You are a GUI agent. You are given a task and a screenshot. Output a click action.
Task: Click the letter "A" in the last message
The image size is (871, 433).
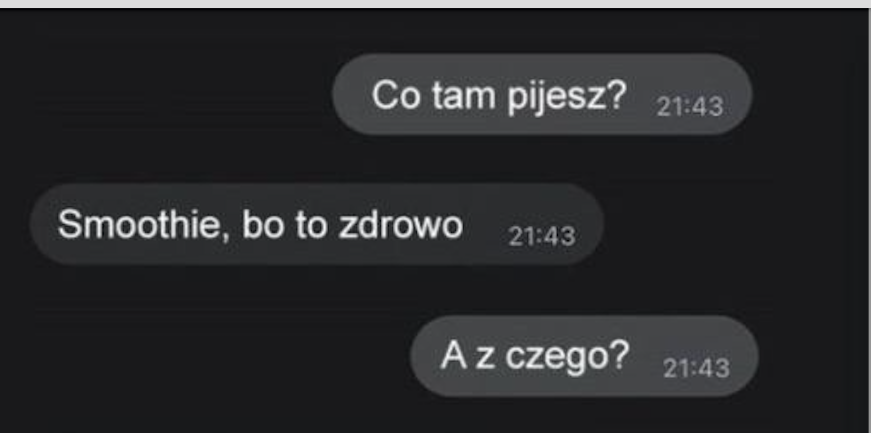tap(453, 355)
